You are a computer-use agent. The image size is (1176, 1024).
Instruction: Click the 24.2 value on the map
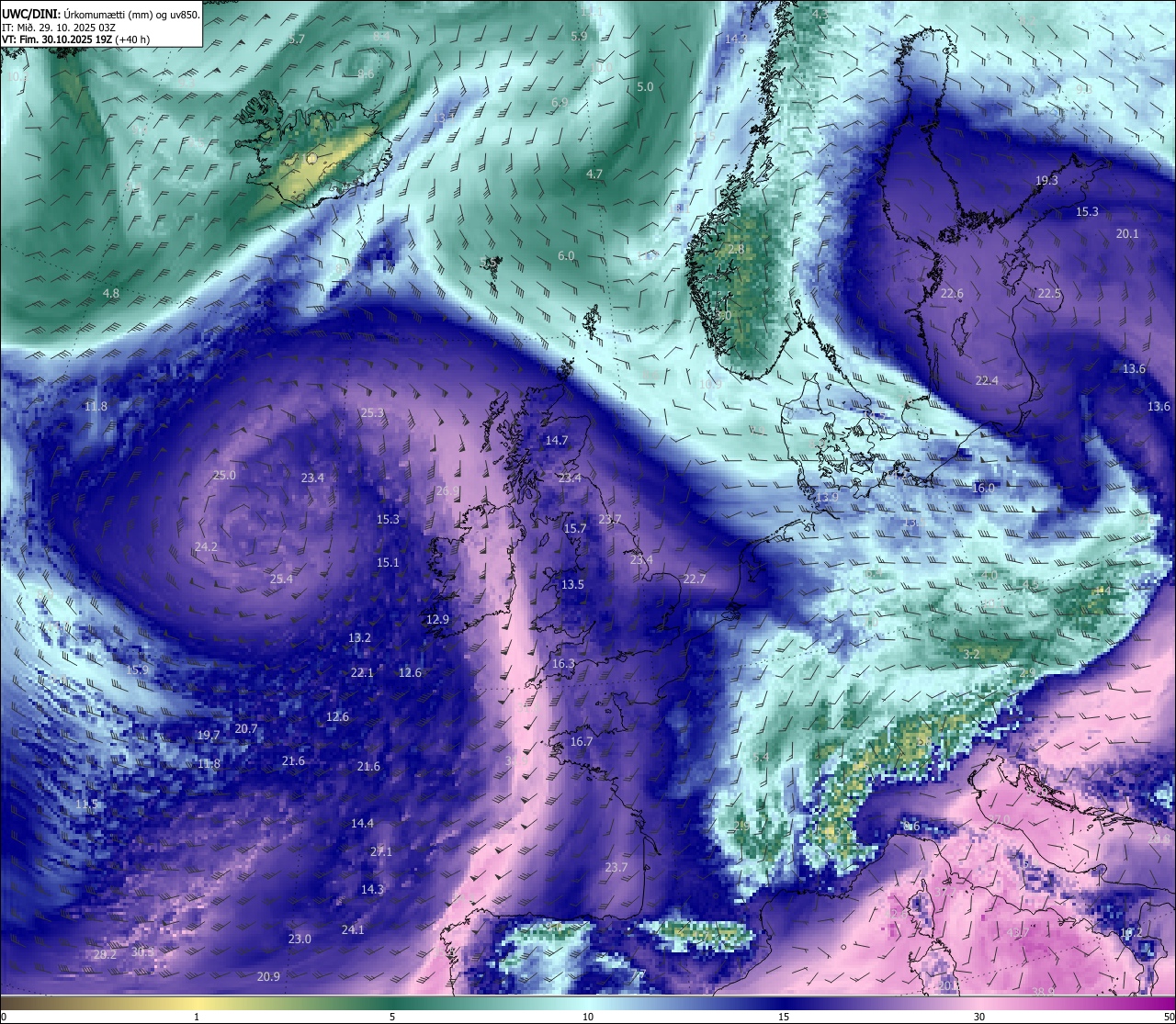[x=206, y=547]
